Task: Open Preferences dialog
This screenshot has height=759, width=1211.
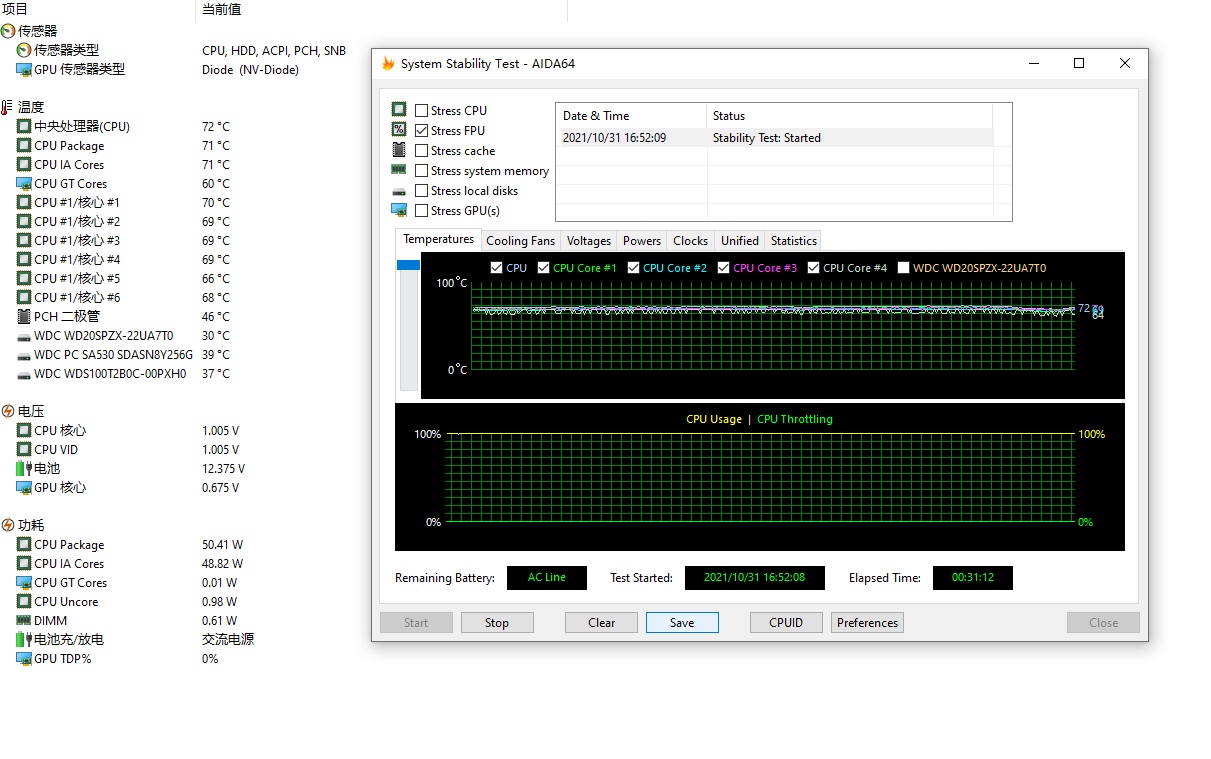Action: [x=867, y=622]
